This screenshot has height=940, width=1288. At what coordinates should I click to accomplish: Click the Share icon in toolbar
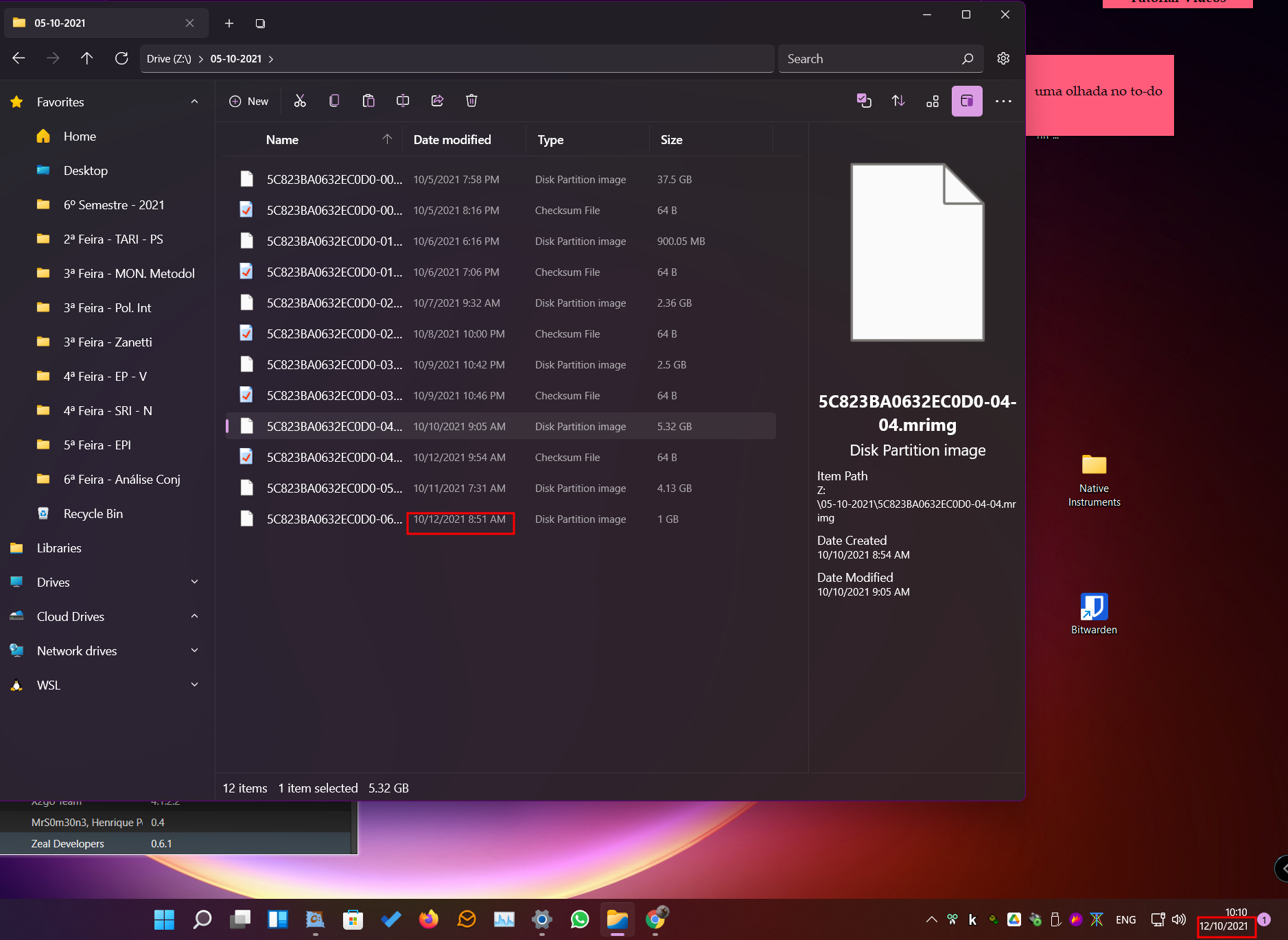437,101
